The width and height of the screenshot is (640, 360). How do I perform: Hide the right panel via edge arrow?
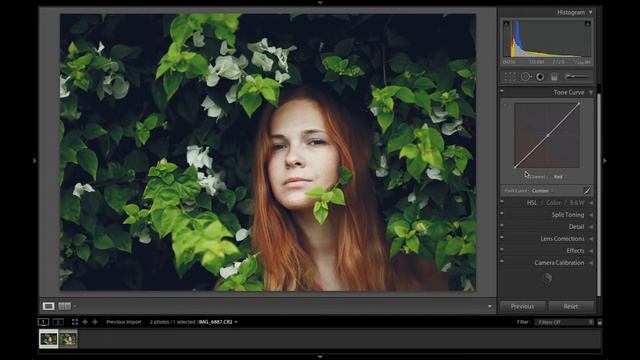tap(605, 161)
